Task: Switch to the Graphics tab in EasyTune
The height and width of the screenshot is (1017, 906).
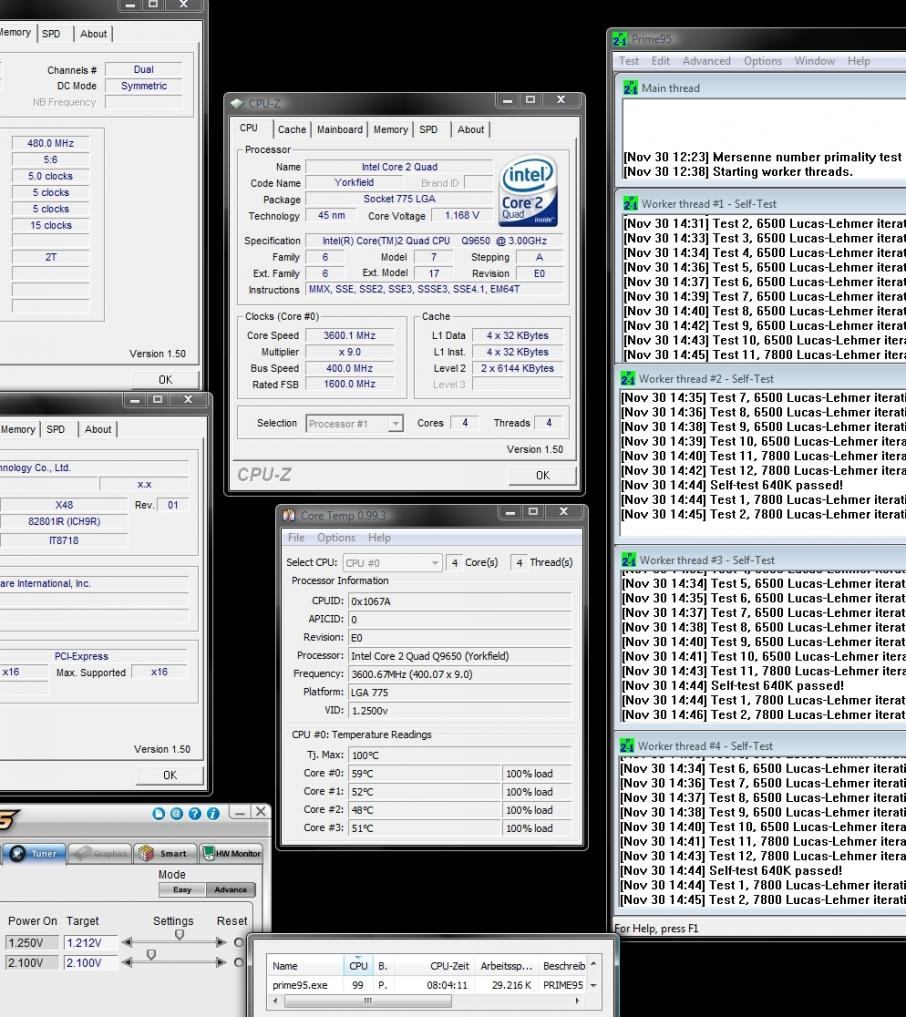Action: (99, 854)
